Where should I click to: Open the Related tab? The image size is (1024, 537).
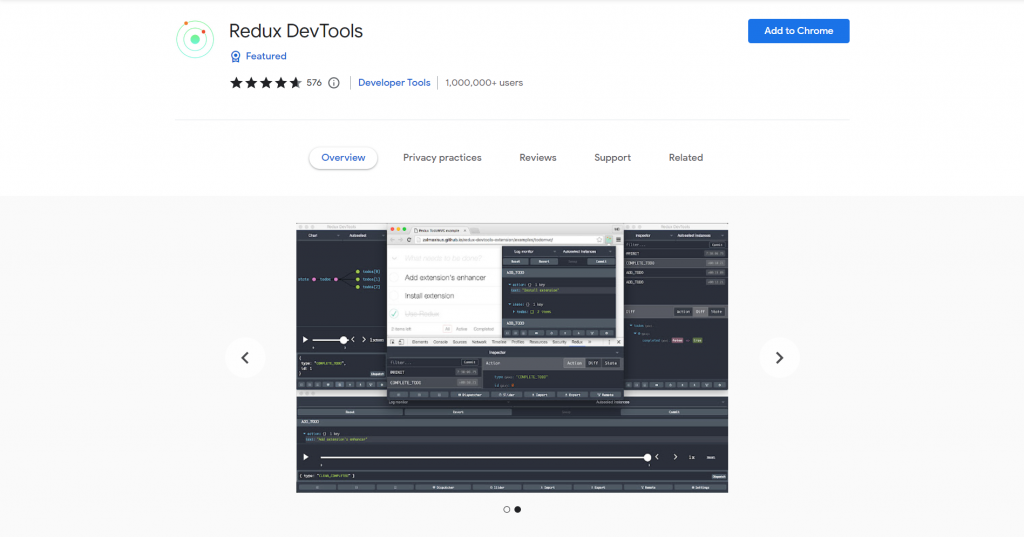(686, 157)
